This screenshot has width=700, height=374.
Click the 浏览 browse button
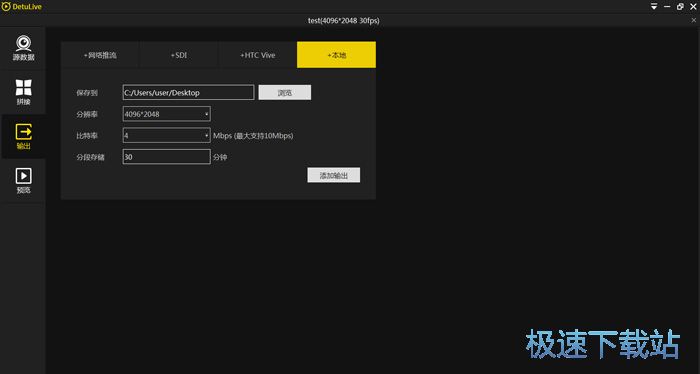[x=285, y=92]
